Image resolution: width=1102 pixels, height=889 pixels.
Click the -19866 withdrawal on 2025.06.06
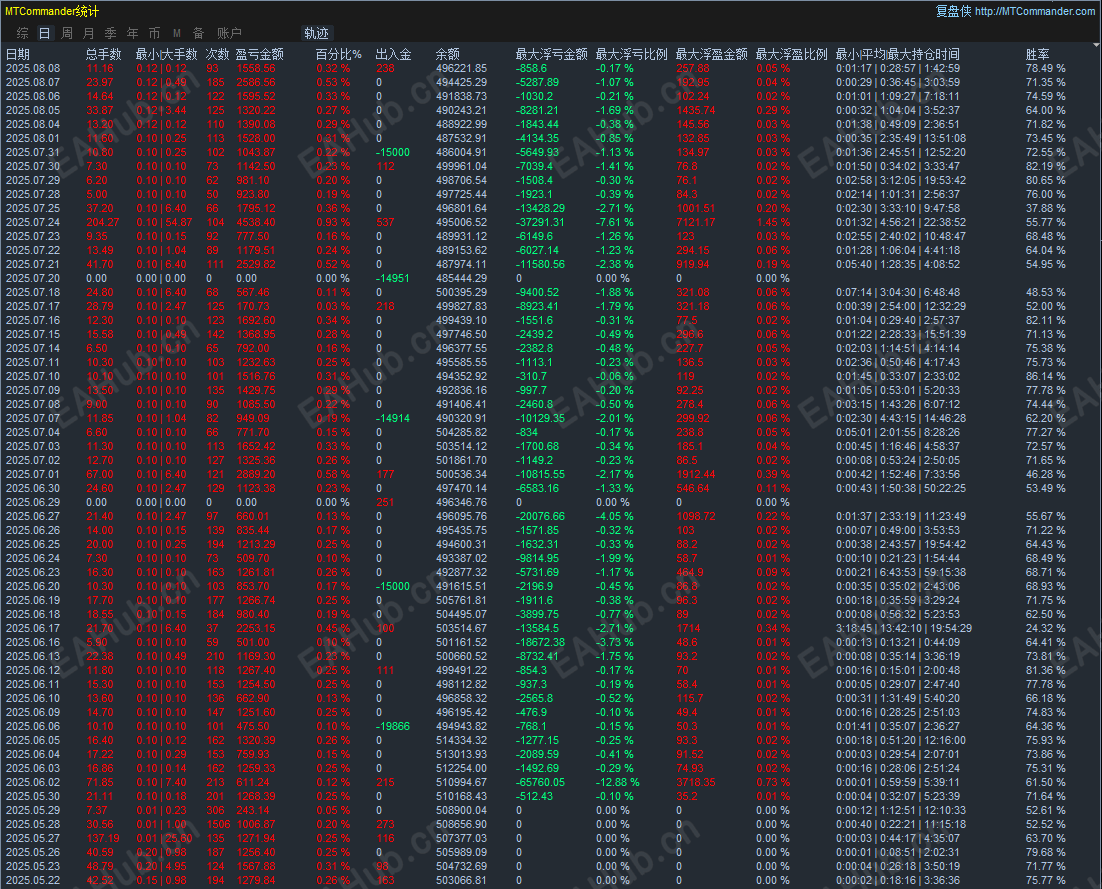point(393,726)
